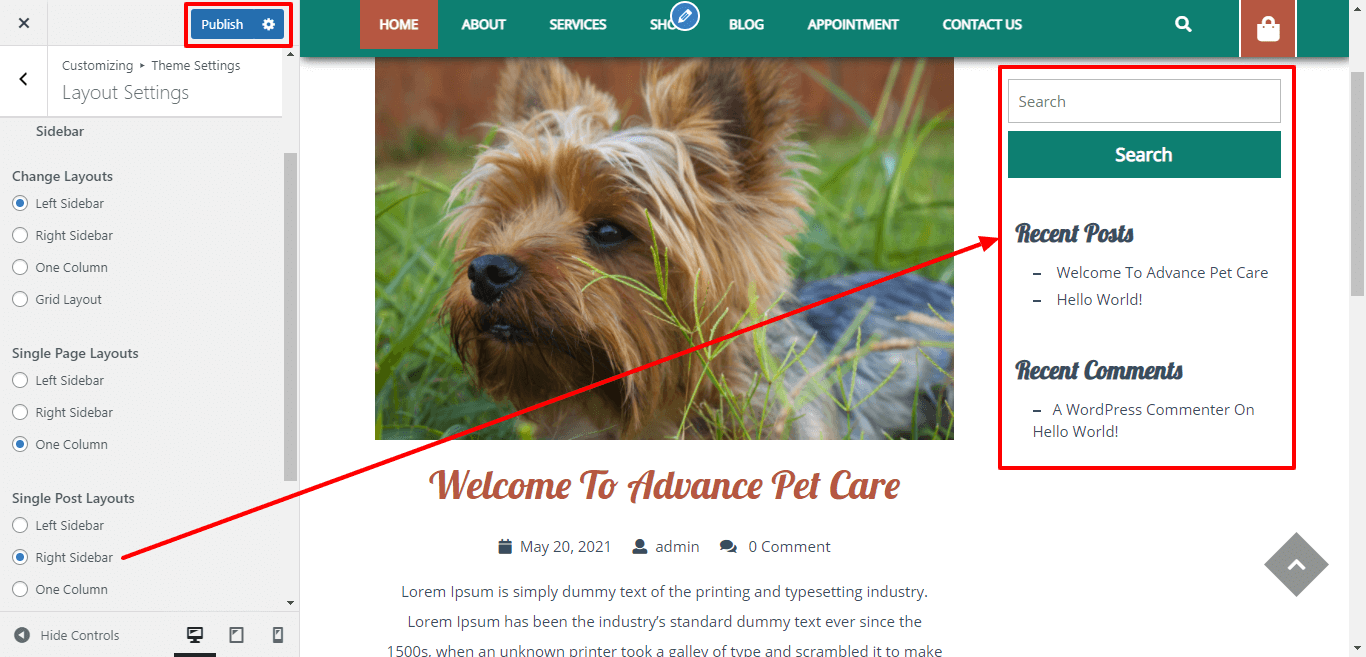1366x657 pixels.
Task: Click the scroll-to-top arrow diamond
Action: [x=1296, y=564]
